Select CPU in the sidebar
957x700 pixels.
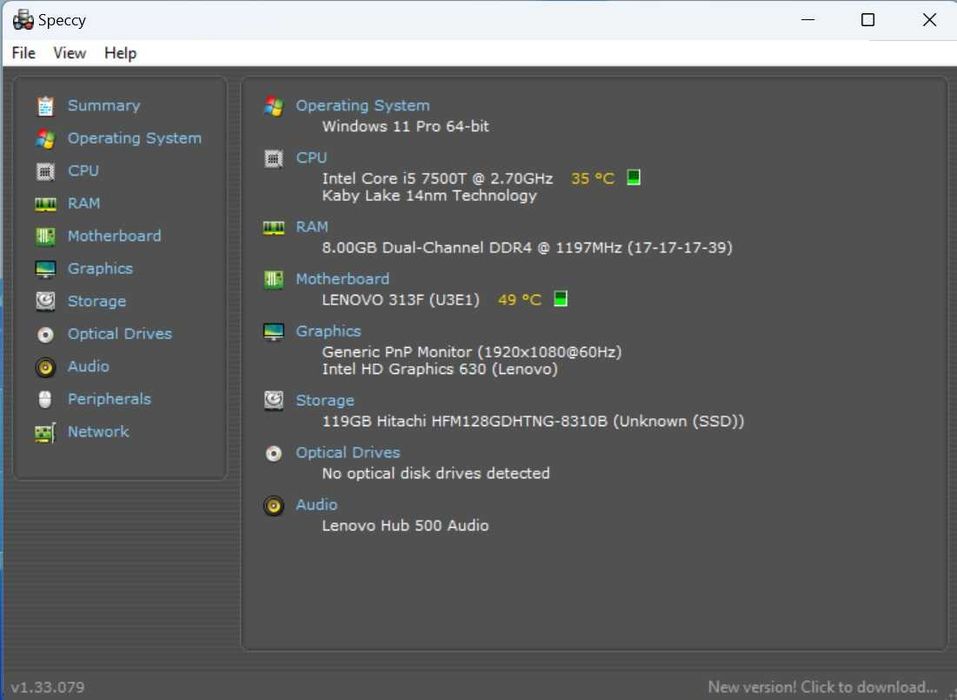83,171
